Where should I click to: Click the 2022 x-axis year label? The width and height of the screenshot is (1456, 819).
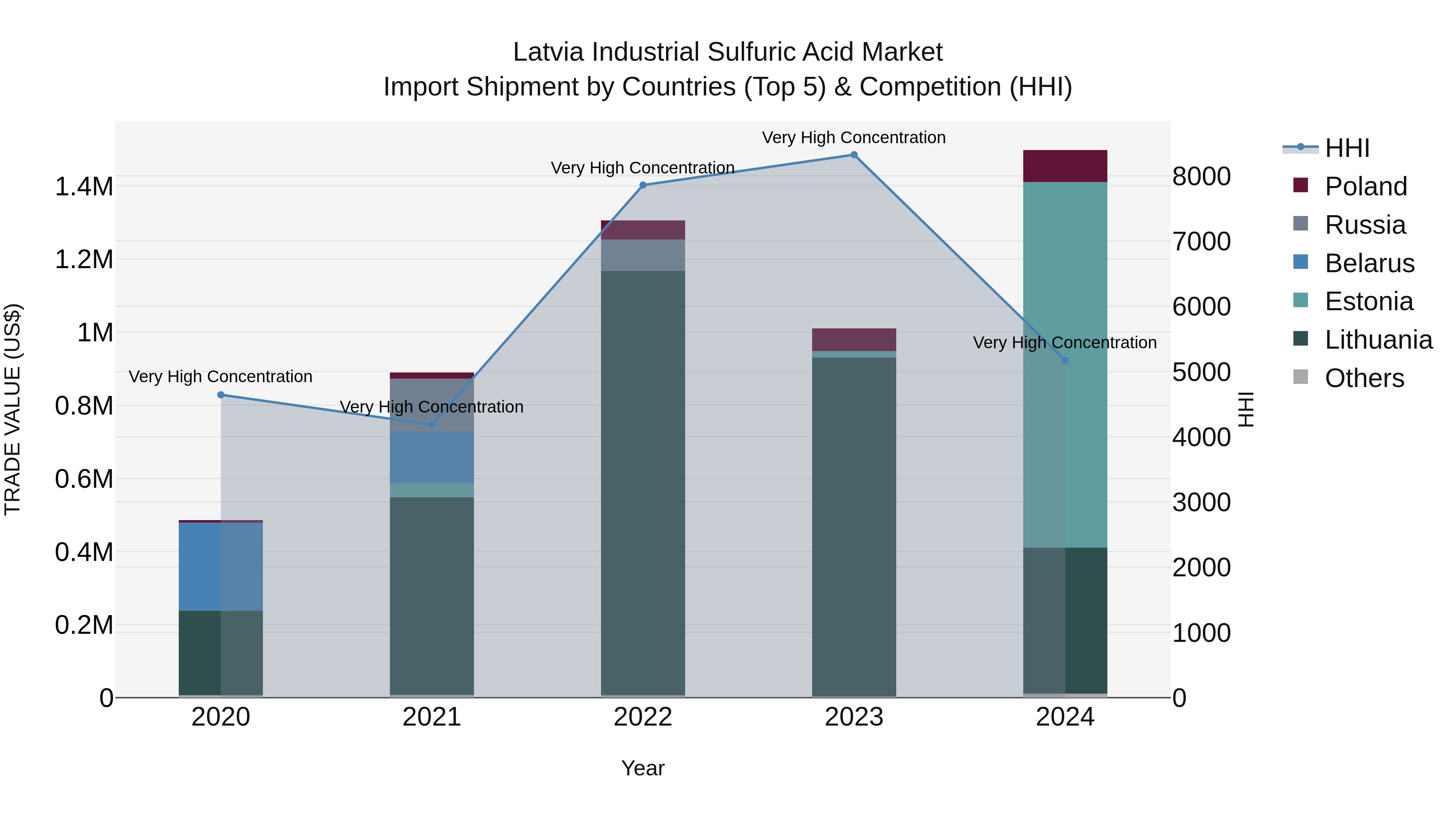[643, 717]
